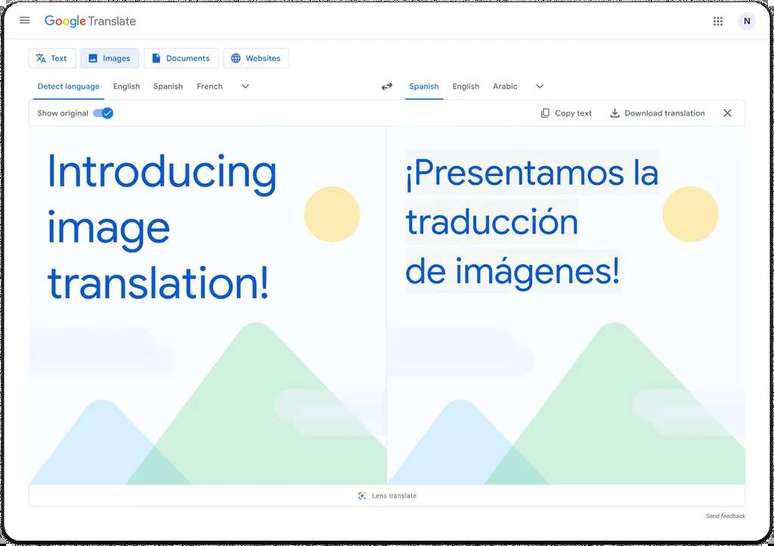Select the Images translation tab
Screen dimensions: 774x546
[110, 58]
